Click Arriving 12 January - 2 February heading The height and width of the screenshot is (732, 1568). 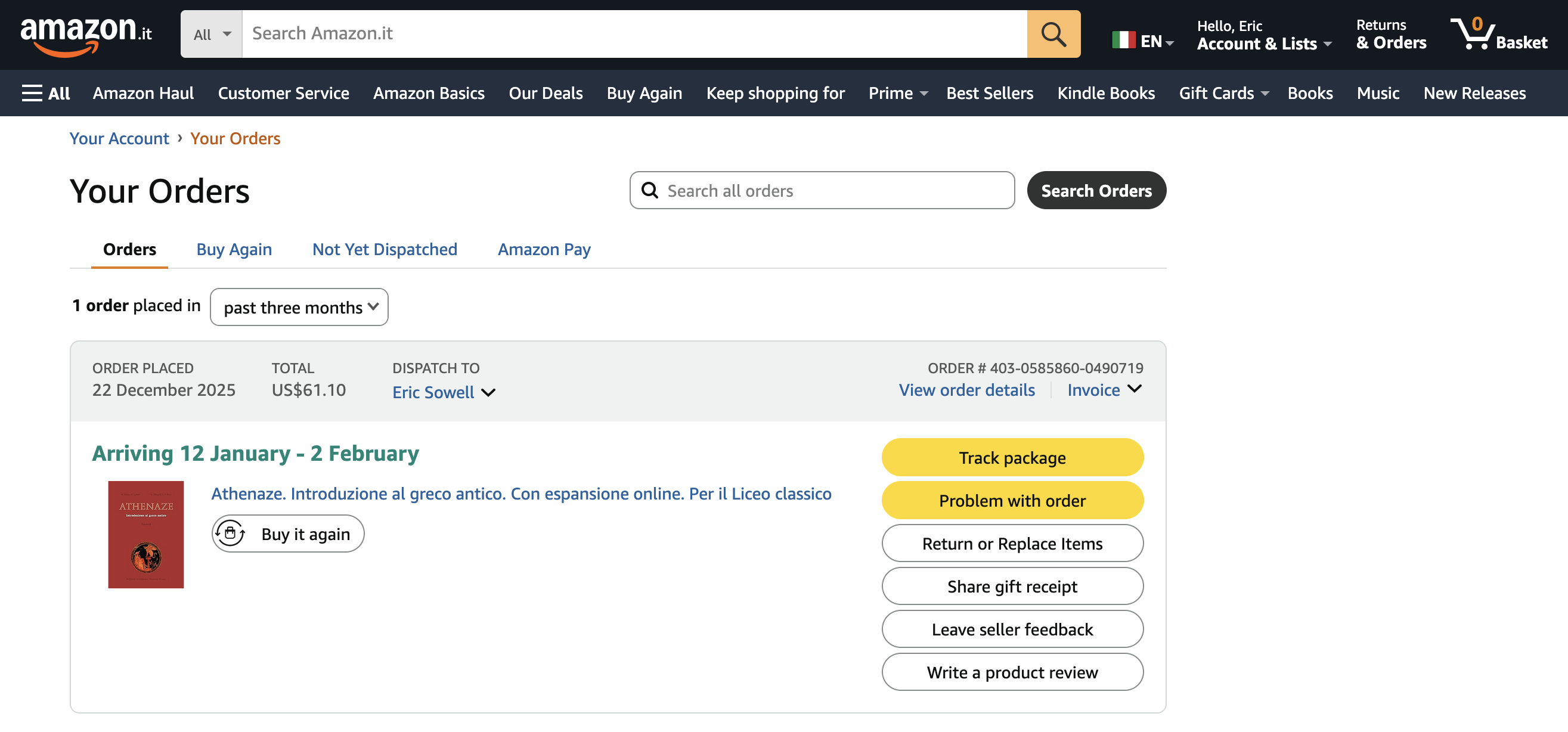[x=256, y=454]
